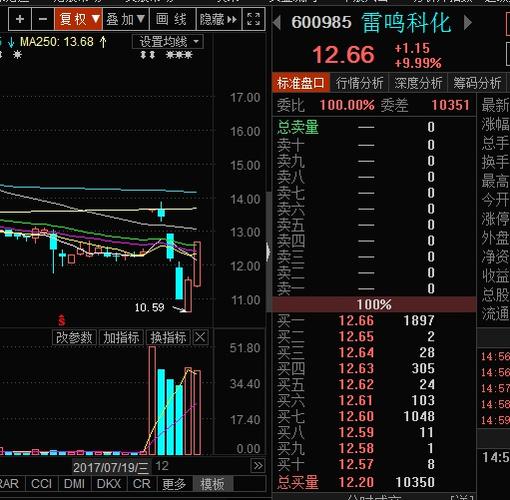Switch to the 筹码分析 tab
Screen dimensions: 510x500
[x=477, y=83]
